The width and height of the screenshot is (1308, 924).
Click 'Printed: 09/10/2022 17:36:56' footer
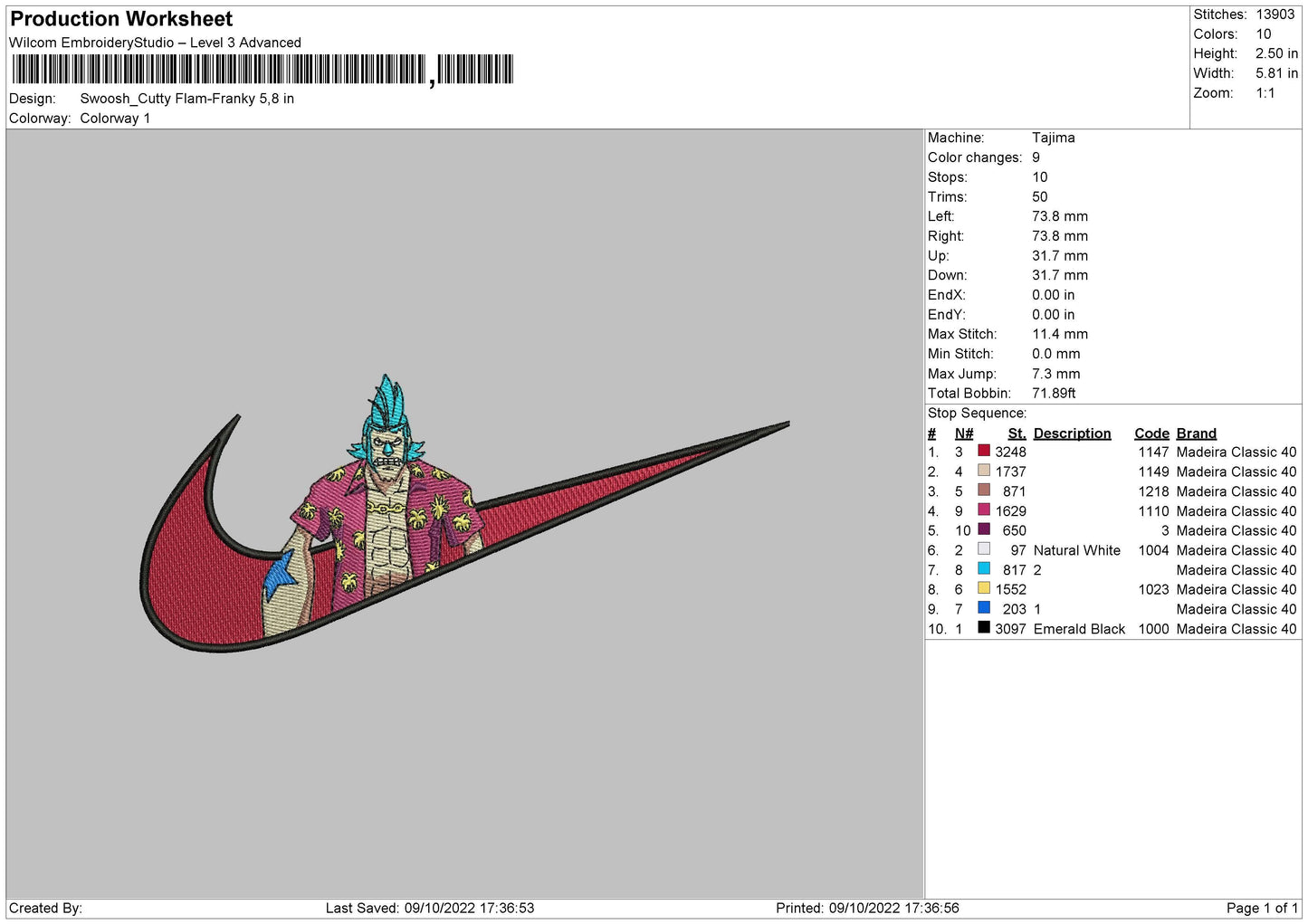tap(867, 908)
